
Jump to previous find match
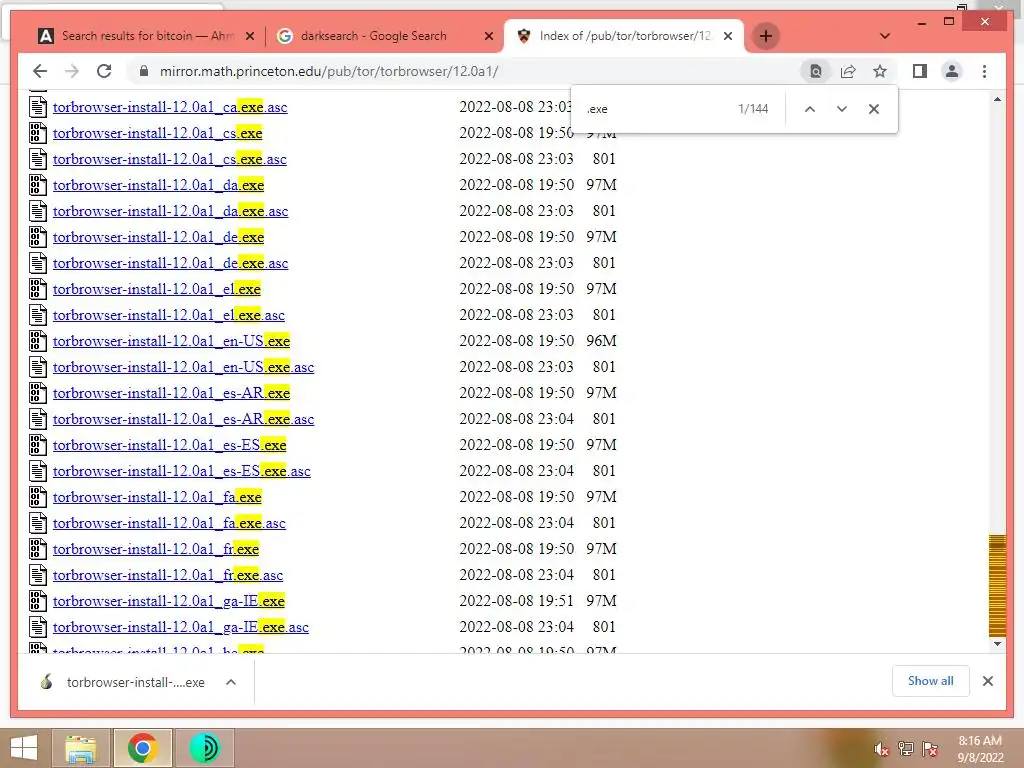(x=810, y=109)
